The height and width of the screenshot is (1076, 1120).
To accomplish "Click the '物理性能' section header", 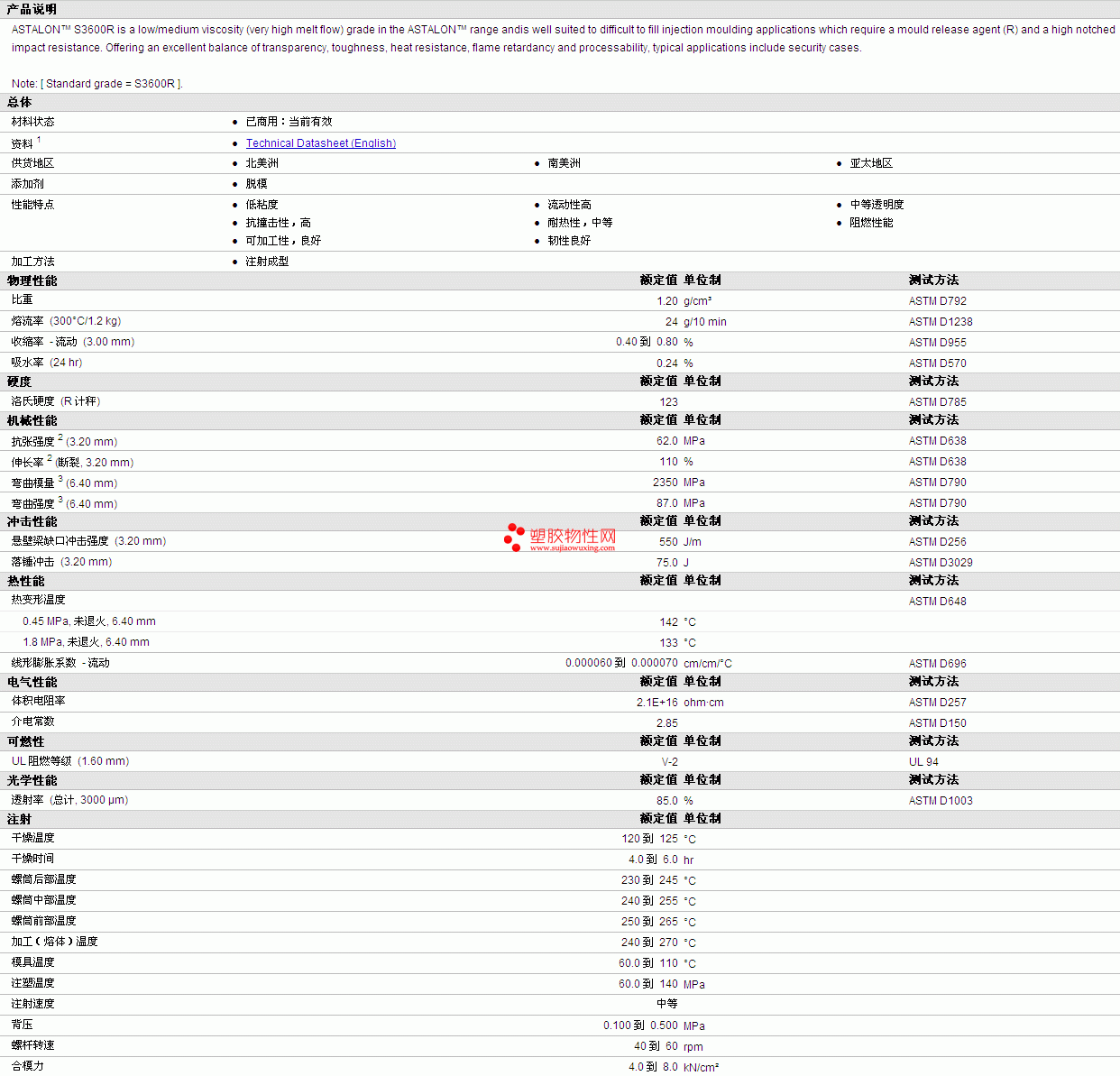I will point(32,281).
